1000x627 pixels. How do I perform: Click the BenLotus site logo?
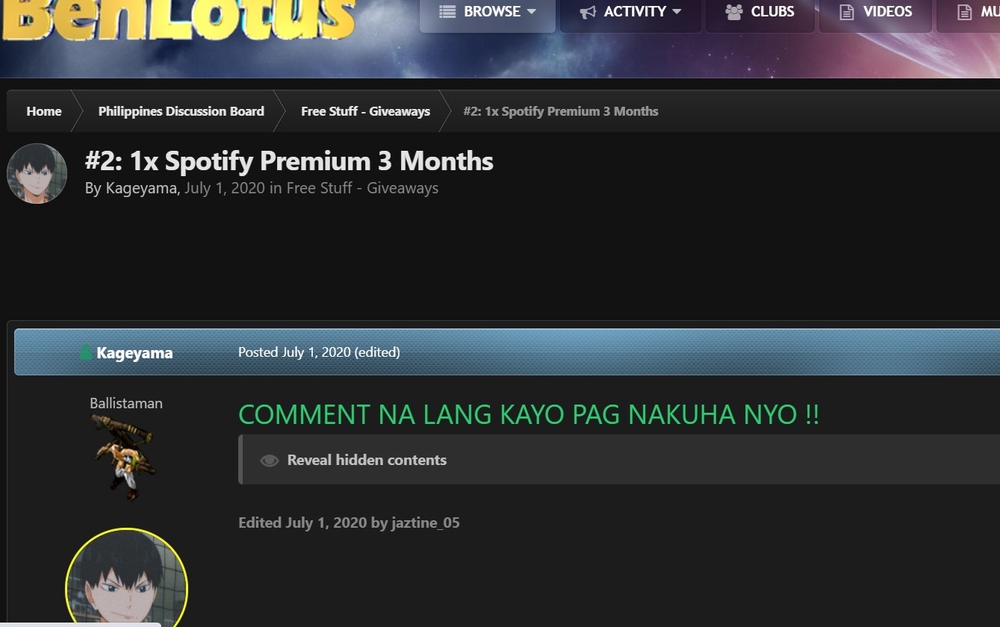point(180,20)
